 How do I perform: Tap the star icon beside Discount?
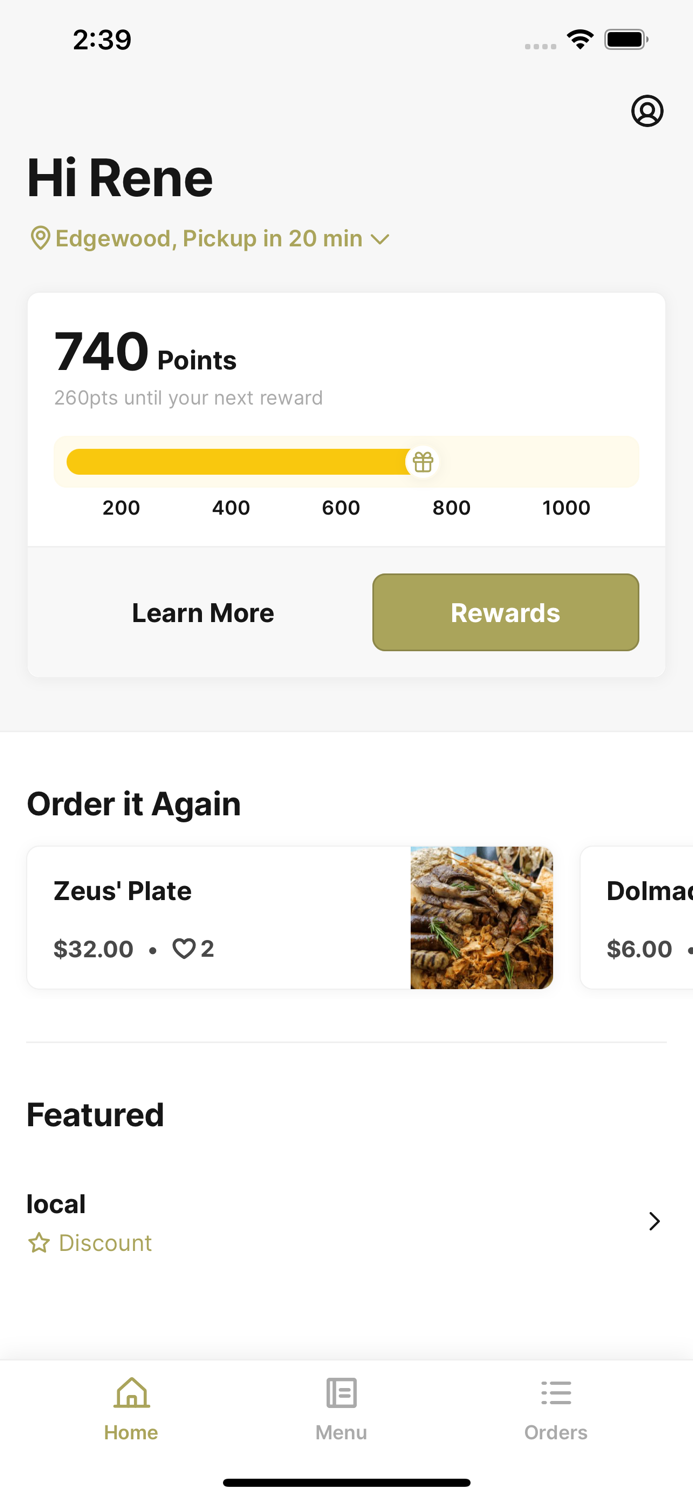pos(39,1243)
